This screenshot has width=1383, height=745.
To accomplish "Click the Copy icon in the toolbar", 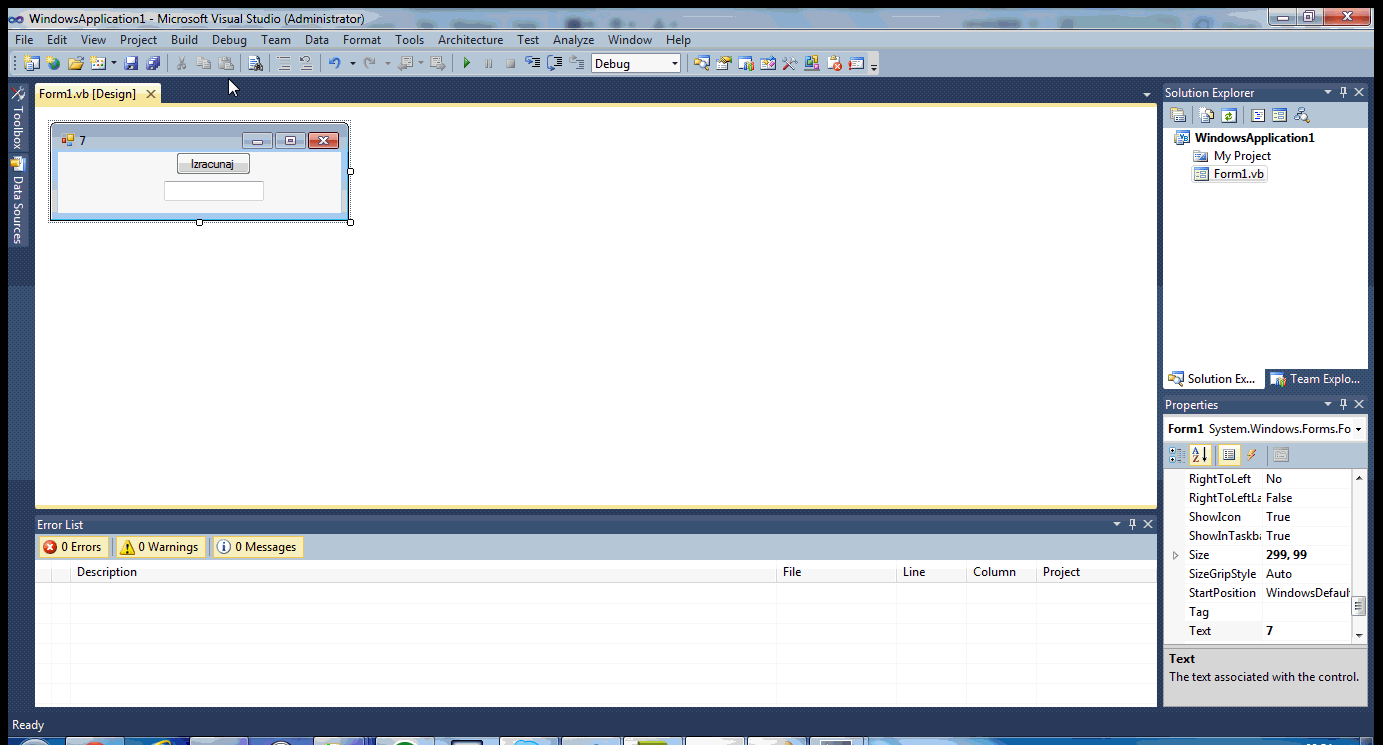I will click(x=204, y=64).
